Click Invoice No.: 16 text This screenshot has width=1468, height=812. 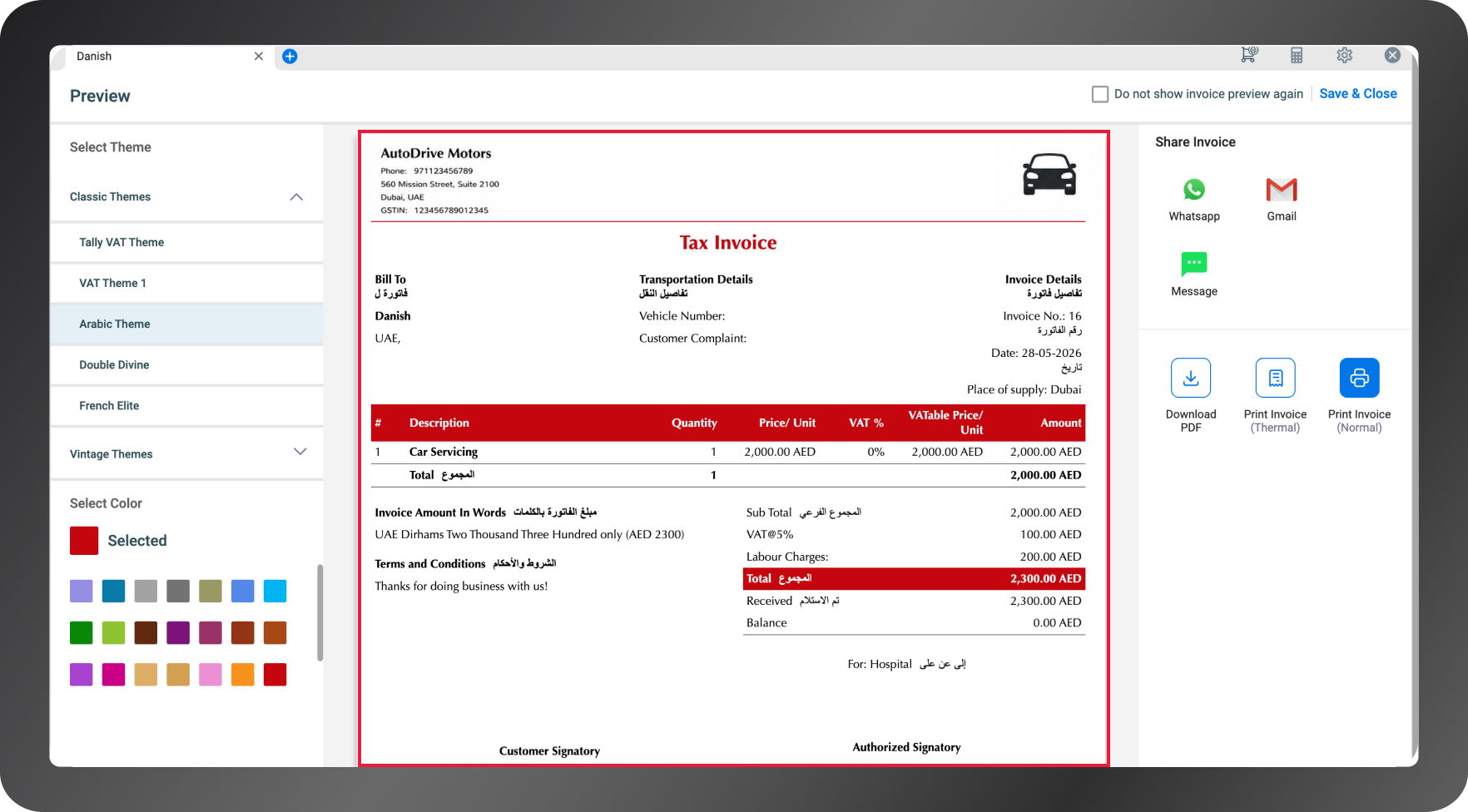click(x=1042, y=316)
